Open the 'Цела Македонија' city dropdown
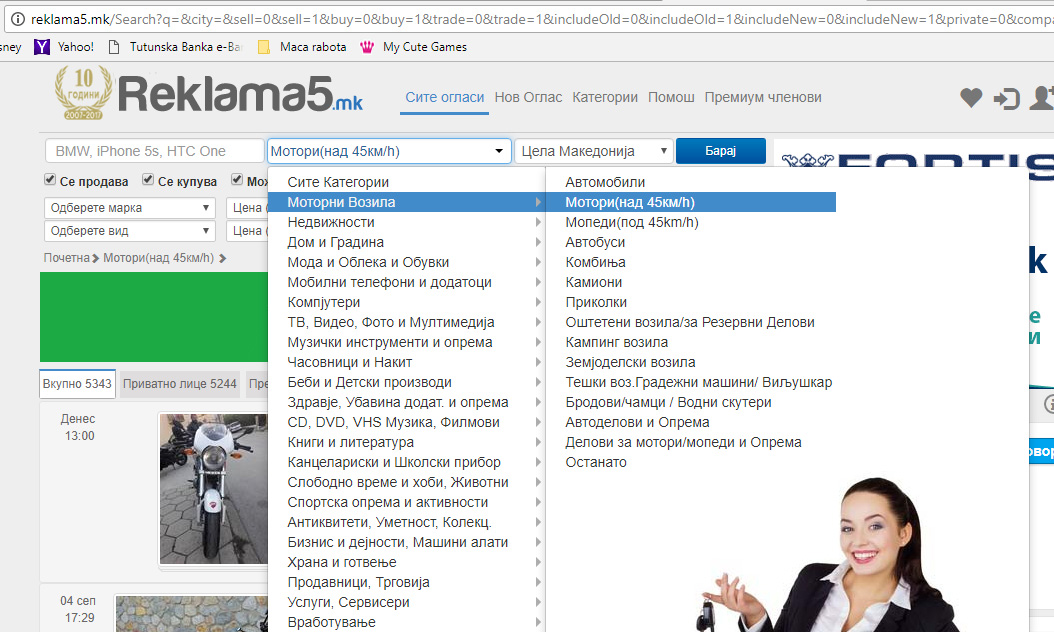The height and width of the screenshot is (632, 1054). [594, 151]
